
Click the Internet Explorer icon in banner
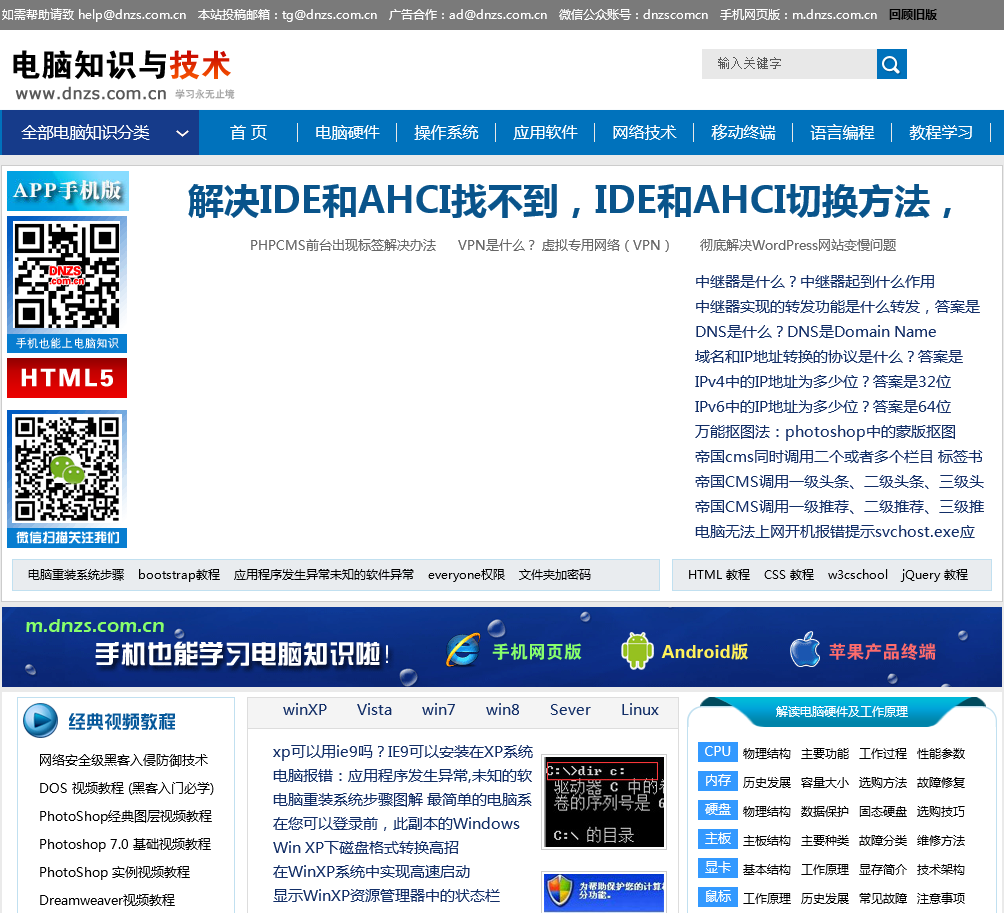(x=463, y=650)
